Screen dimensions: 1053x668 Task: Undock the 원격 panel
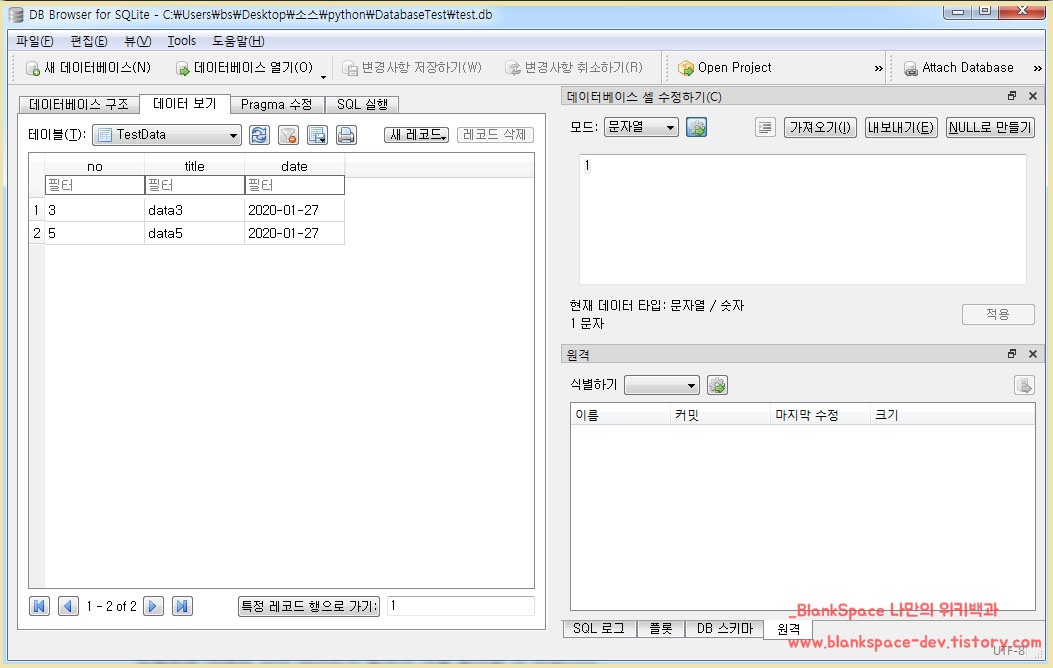click(1012, 354)
